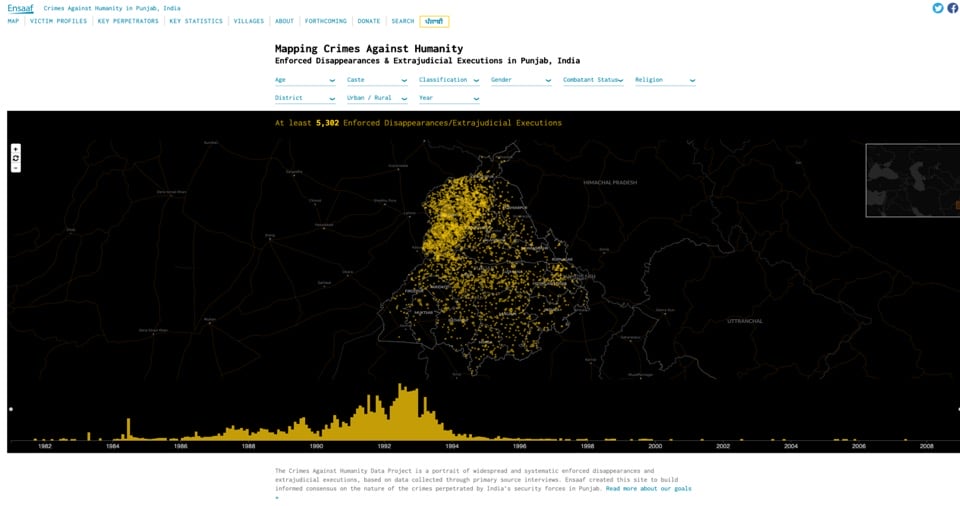The height and width of the screenshot is (506, 960).
Task: Expand the Religion filter dropdown
Action: pyautogui.click(x=665, y=80)
